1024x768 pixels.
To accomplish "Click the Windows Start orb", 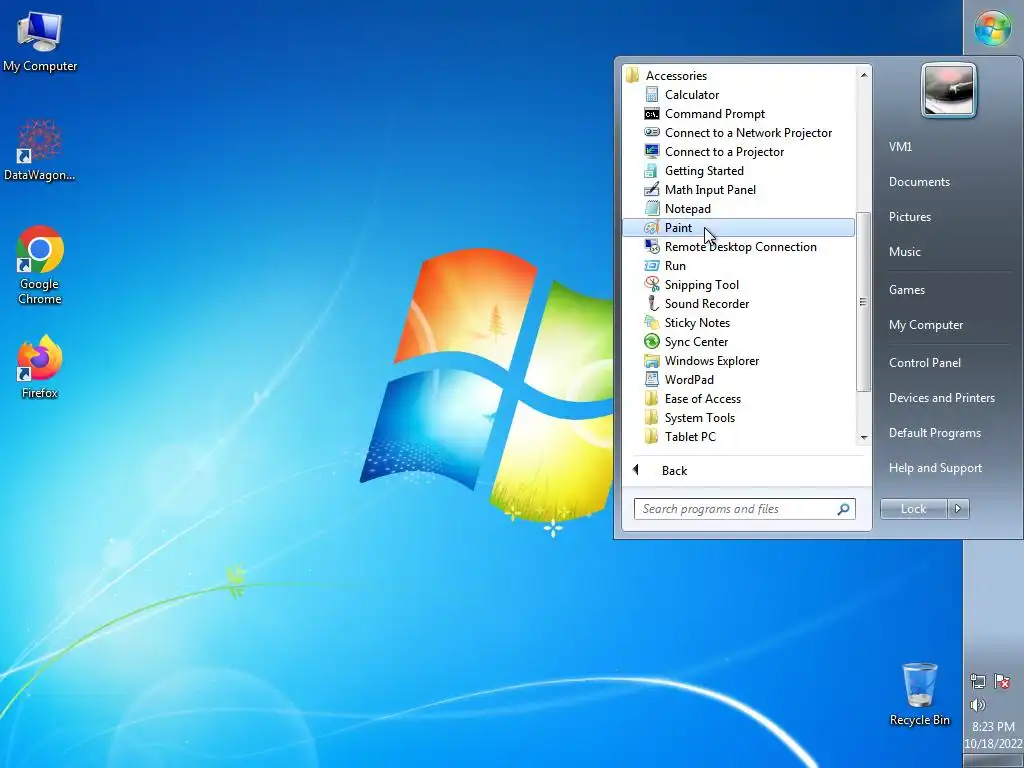I will pyautogui.click(x=993, y=28).
